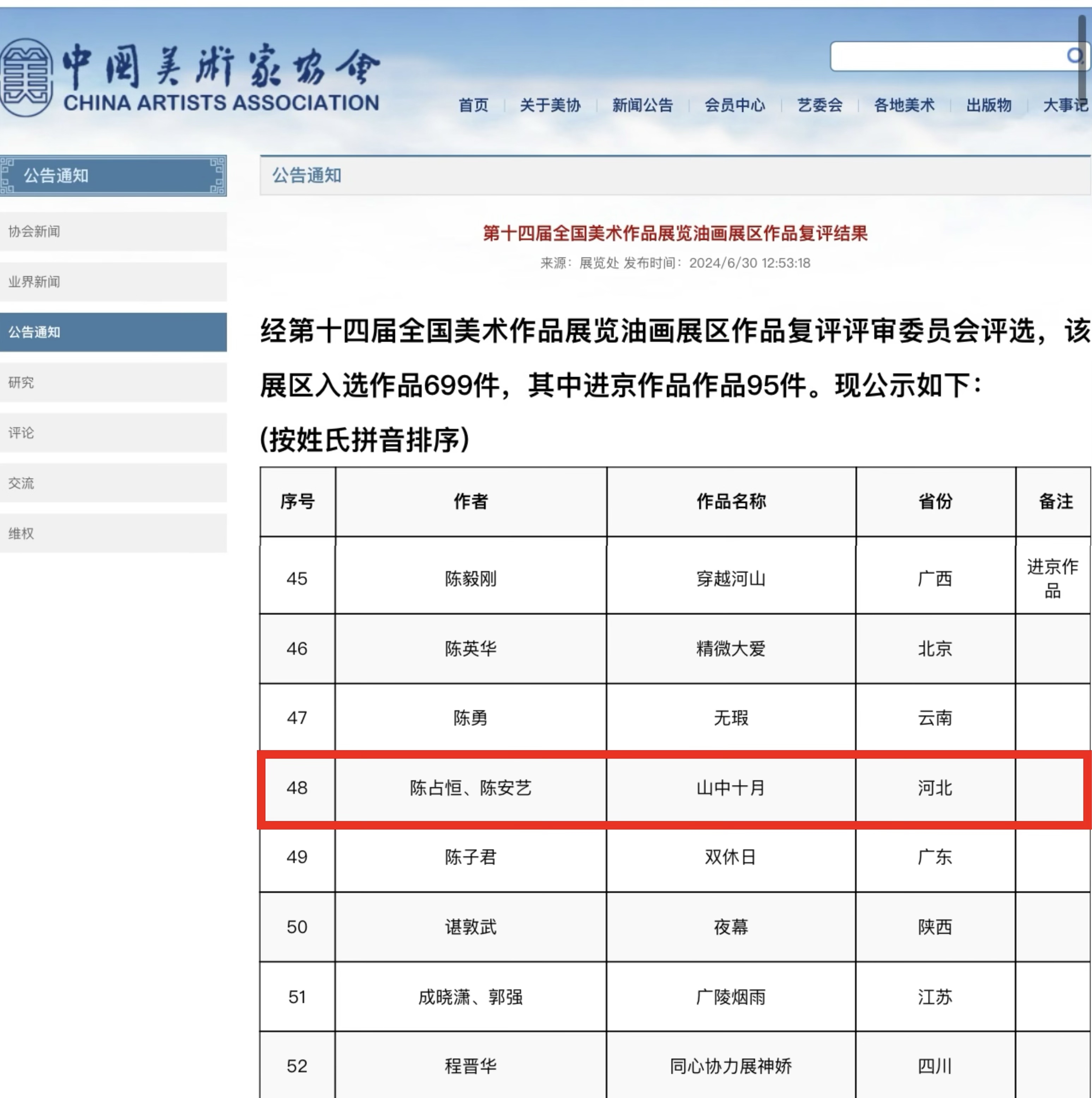Go to 新闻公告 in the navigation
Screen dimensions: 1092x1098
[642, 105]
